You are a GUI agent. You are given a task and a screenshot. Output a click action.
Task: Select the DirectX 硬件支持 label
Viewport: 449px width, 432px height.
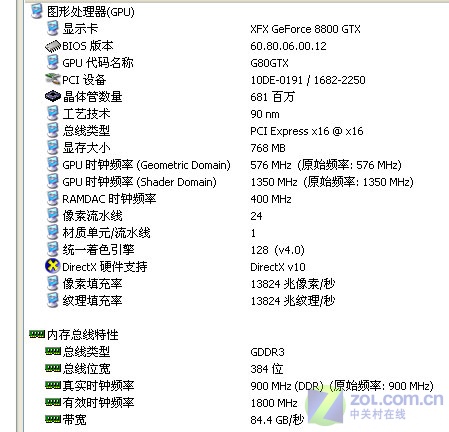pyautogui.click(x=105, y=267)
